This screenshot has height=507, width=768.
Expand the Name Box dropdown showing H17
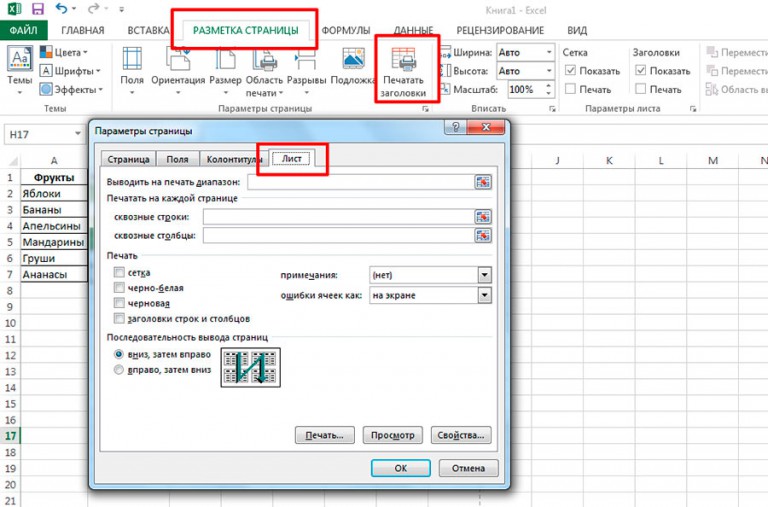point(78,134)
